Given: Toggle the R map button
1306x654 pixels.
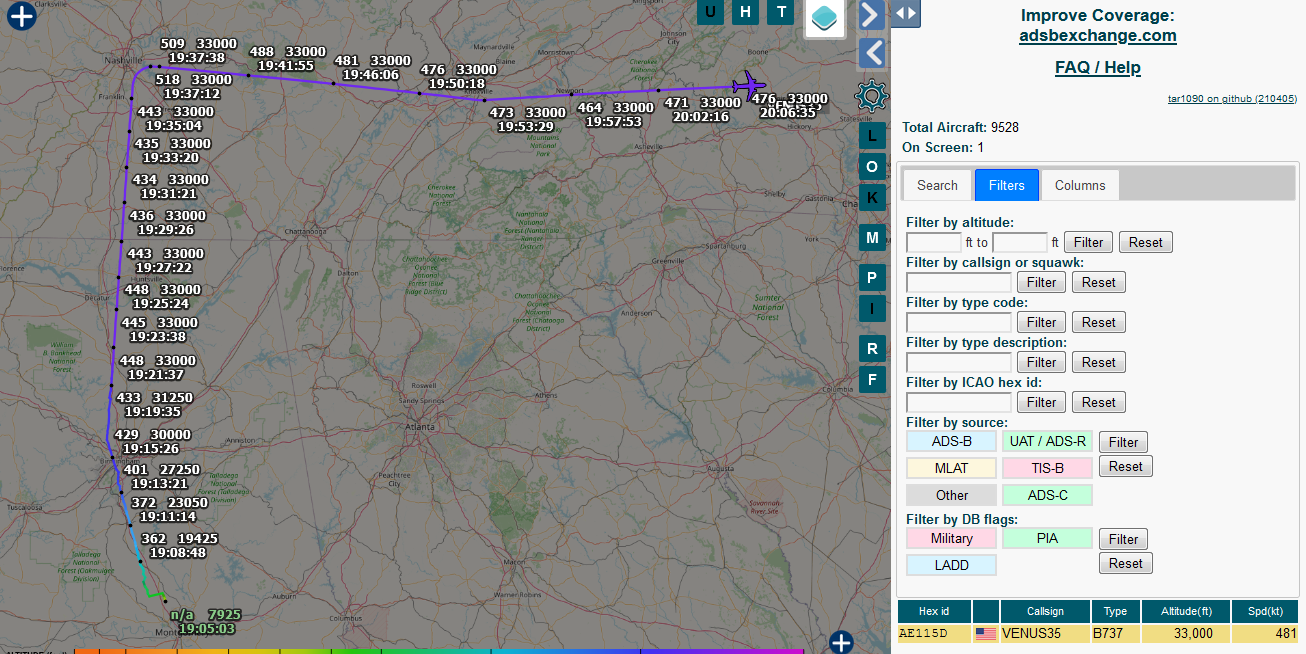Looking at the screenshot, I should coord(872,349).
